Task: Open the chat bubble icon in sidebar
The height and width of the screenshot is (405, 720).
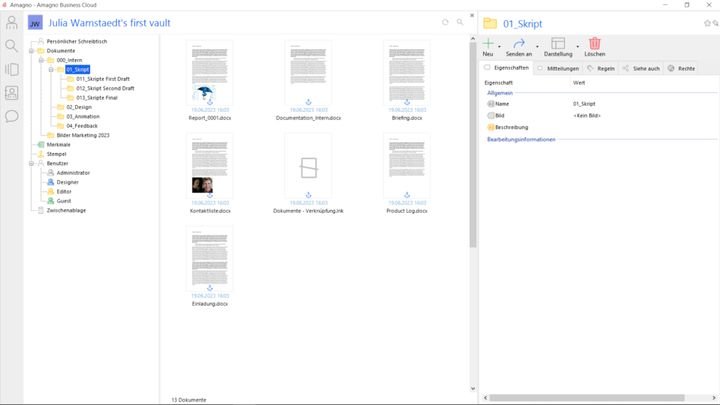Action: pos(12,116)
